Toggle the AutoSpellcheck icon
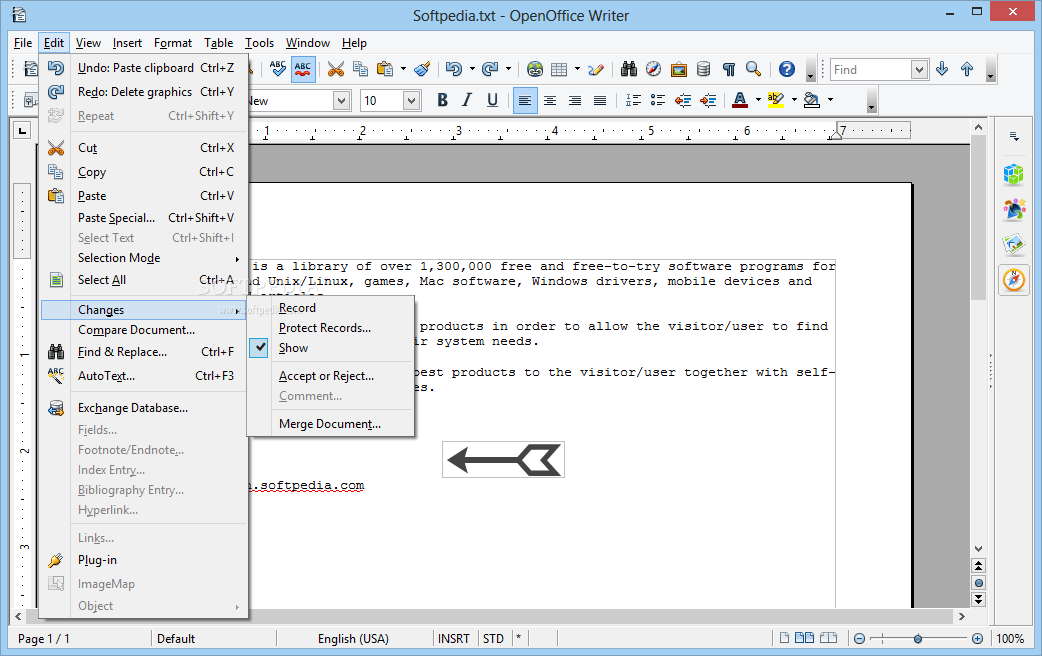This screenshot has width=1042, height=656. click(x=303, y=69)
